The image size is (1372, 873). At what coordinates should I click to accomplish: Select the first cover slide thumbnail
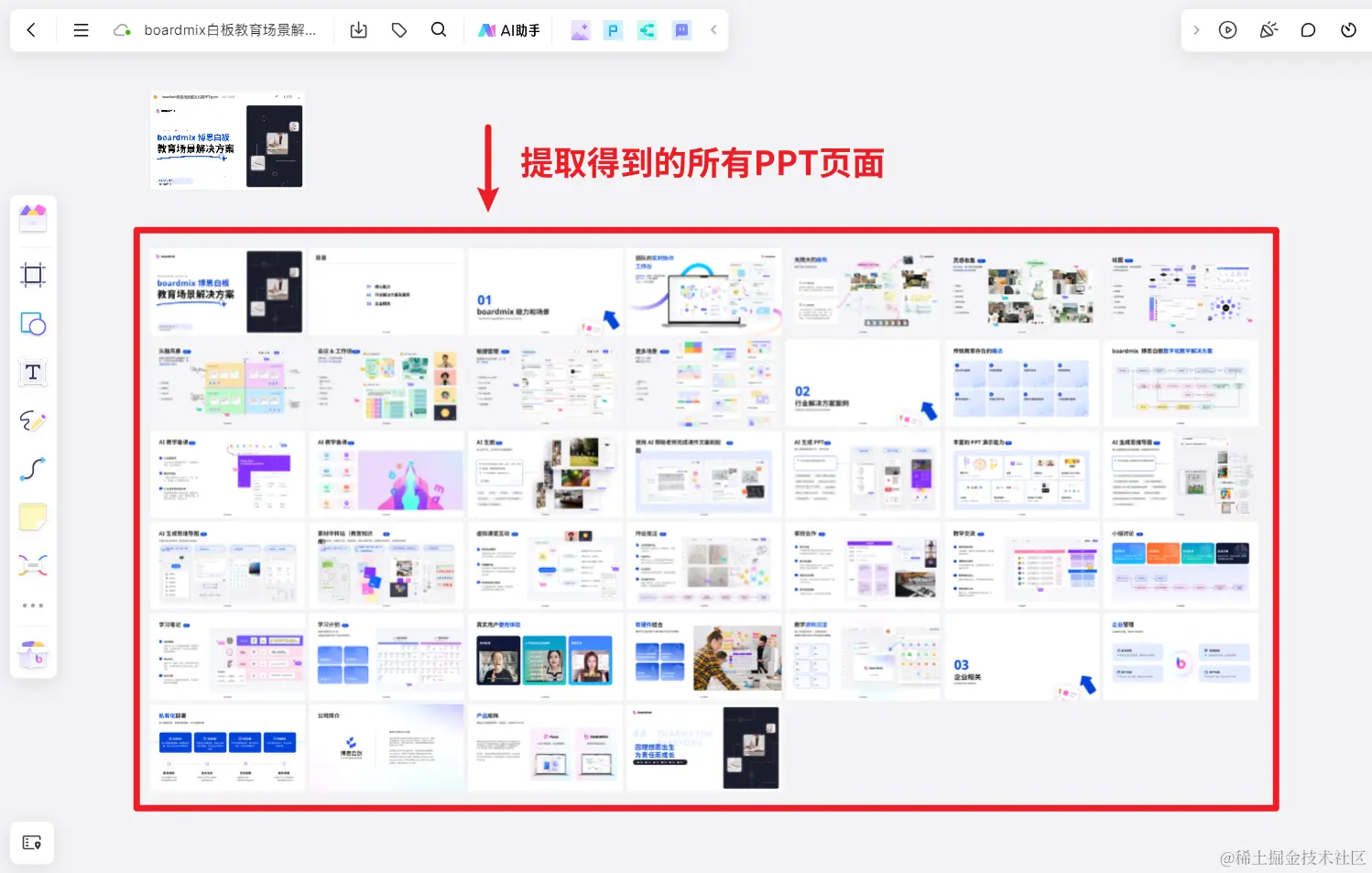[227, 290]
